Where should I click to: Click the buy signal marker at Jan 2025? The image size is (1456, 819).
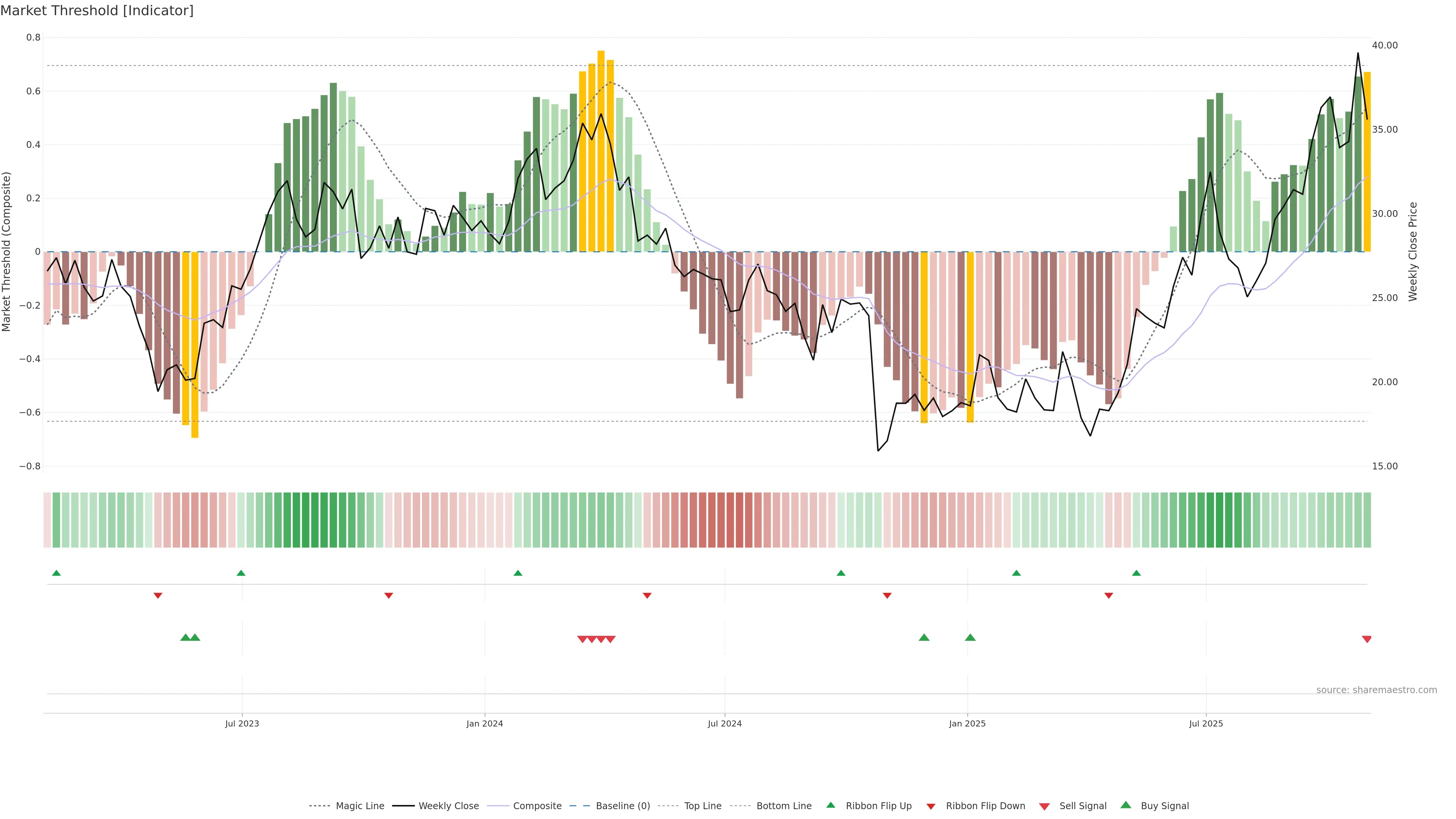click(970, 637)
